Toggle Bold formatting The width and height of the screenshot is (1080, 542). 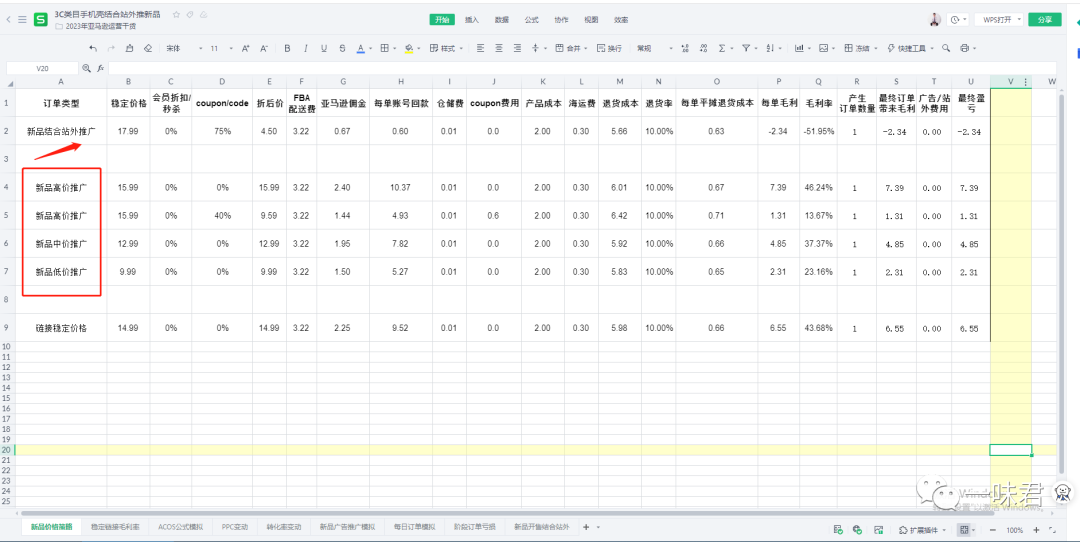(x=288, y=48)
